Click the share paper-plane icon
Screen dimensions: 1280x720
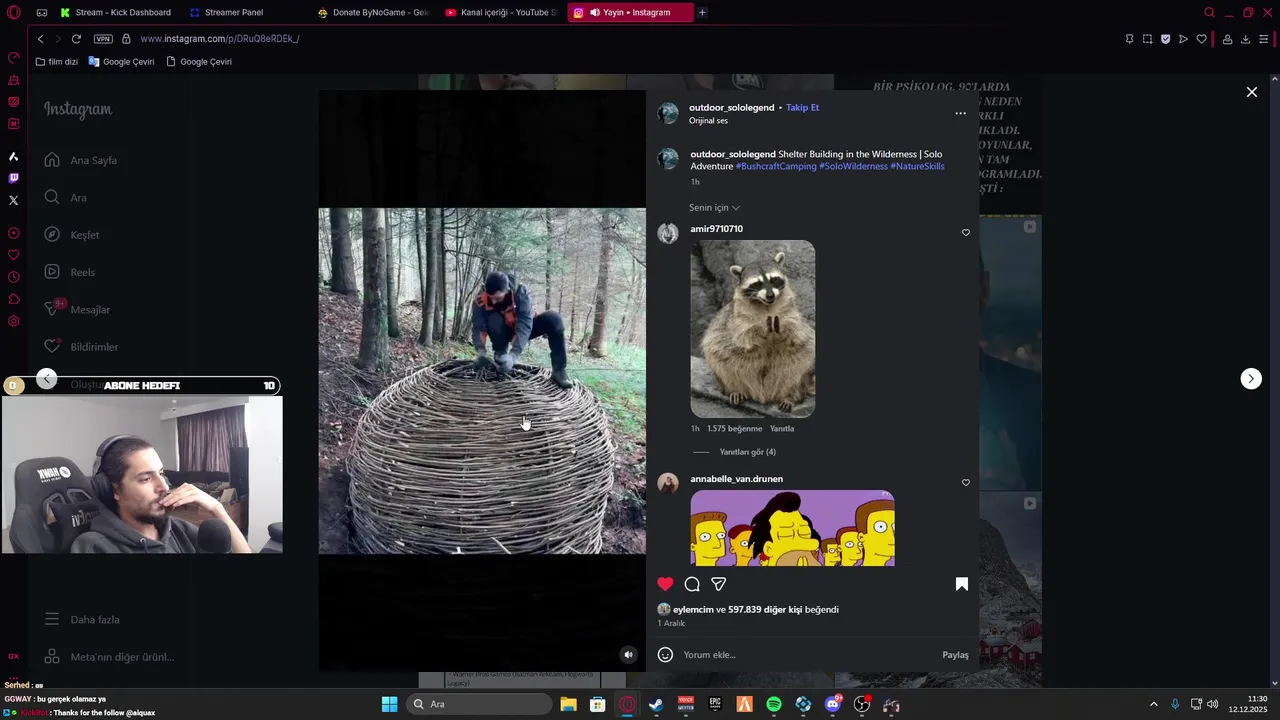(718, 584)
